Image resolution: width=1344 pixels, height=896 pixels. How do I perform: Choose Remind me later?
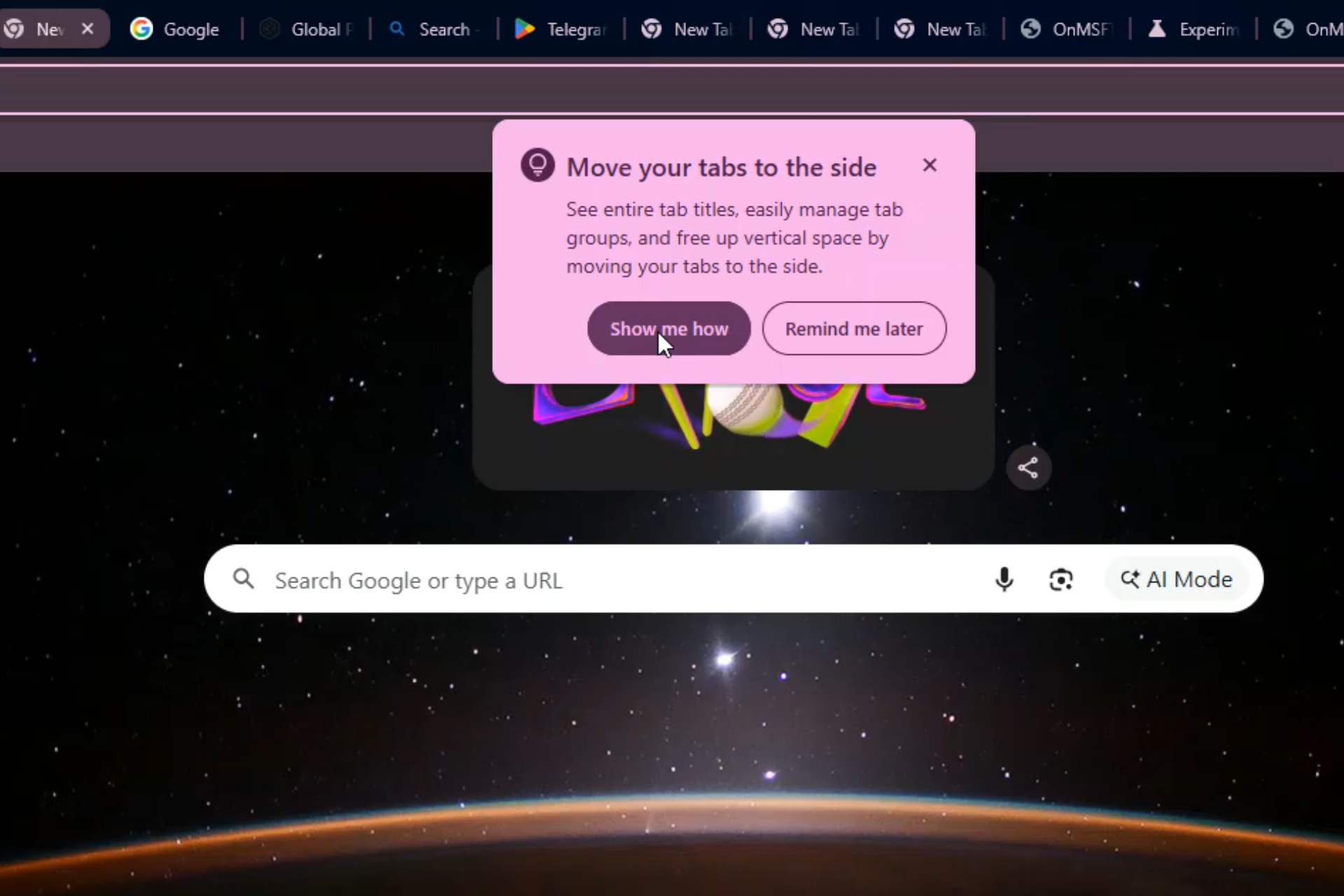(853, 328)
